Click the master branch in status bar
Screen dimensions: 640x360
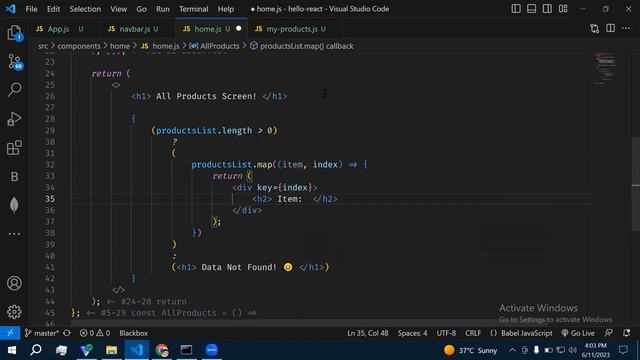pyautogui.click(x=42, y=333)
